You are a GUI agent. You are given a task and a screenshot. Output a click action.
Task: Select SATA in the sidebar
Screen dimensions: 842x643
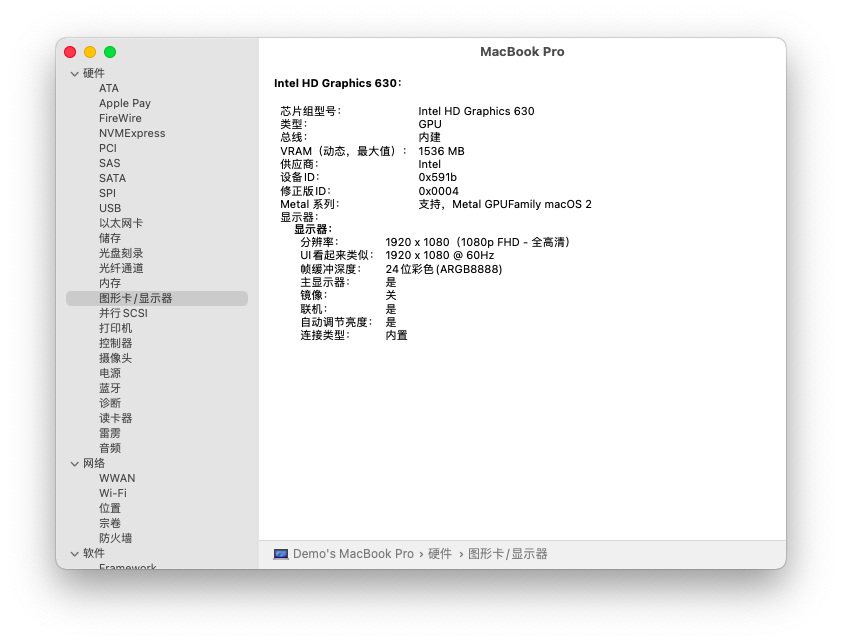point(112,178)
